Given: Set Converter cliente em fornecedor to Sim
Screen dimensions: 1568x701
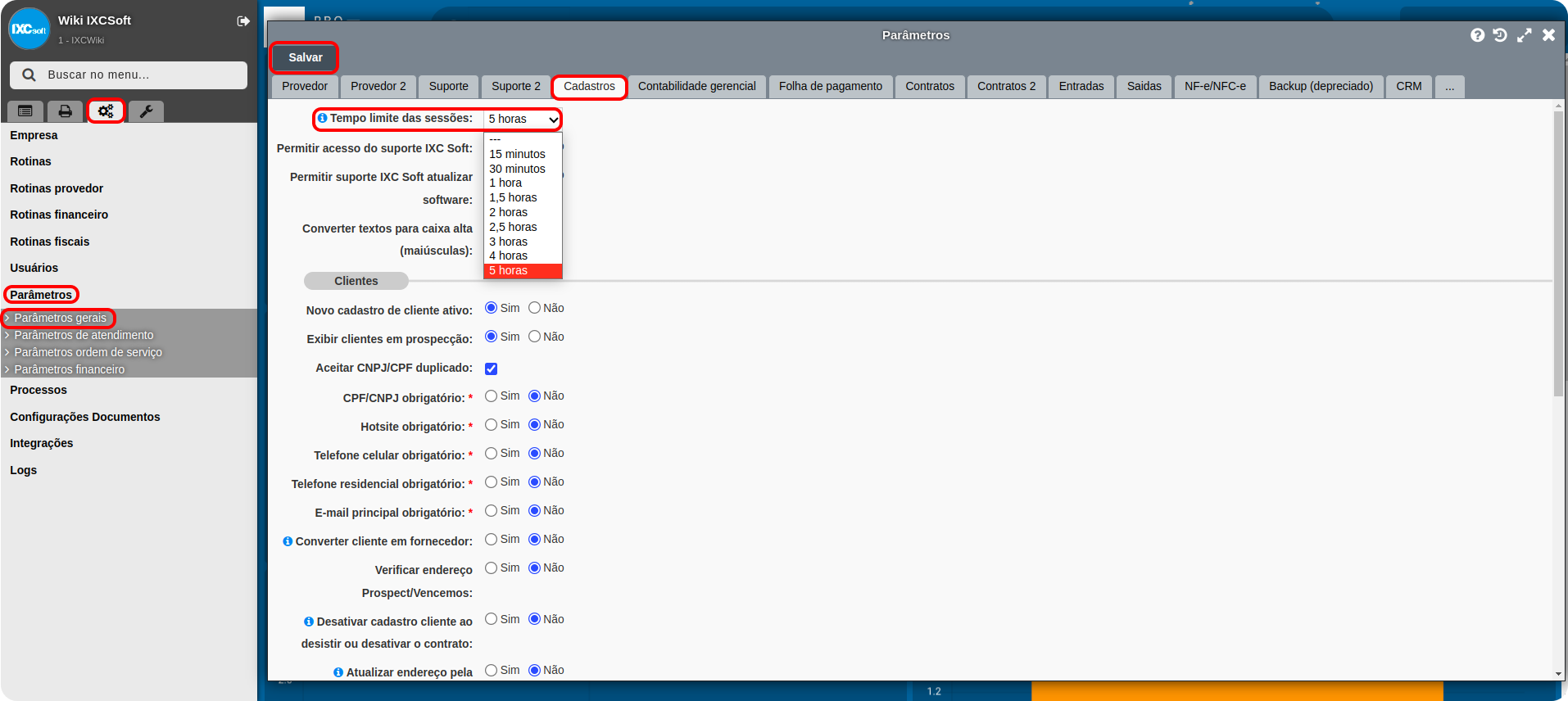Looking at the screenshot, I should click(491, 540).
